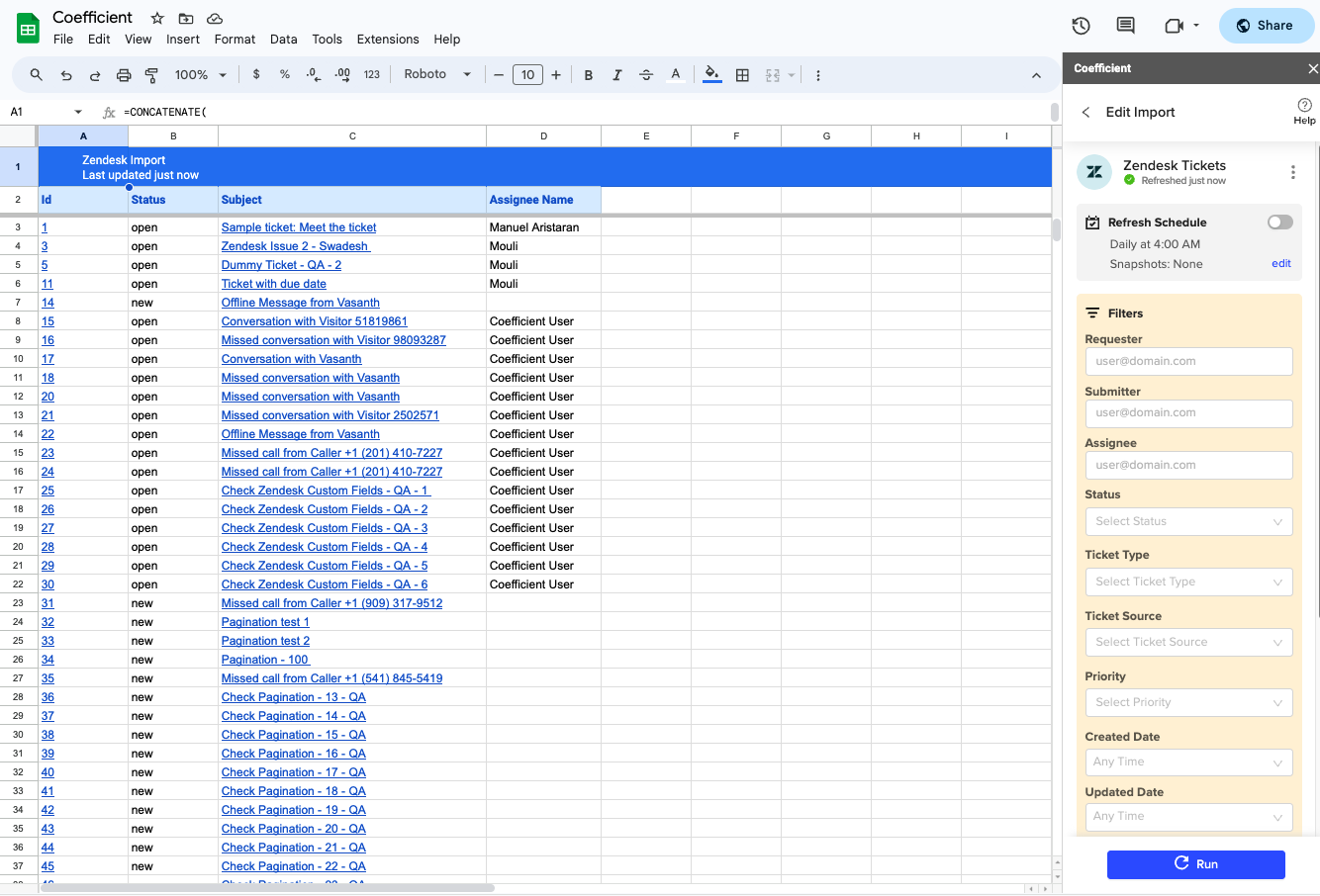The width and height of the screenshot is (1320, 896).
Task: Click the font size box
Action: pos(527,75)
